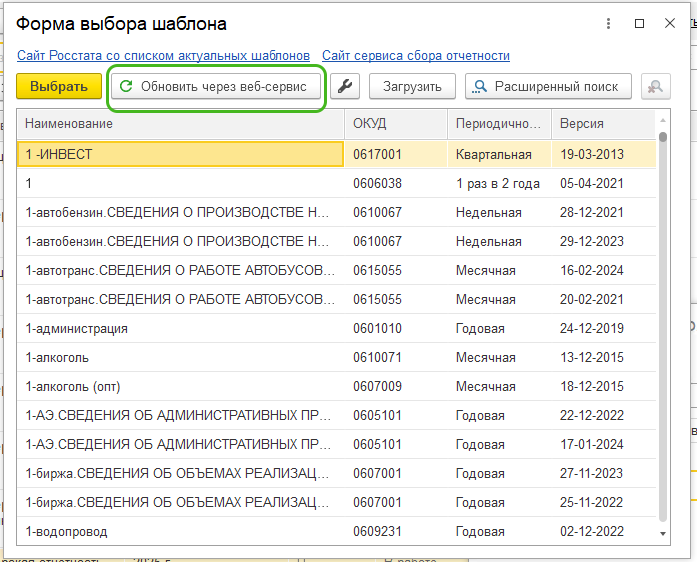Select the '1-водопровод' template row
This screenshot has width=697, height=562.
[180, 532]
